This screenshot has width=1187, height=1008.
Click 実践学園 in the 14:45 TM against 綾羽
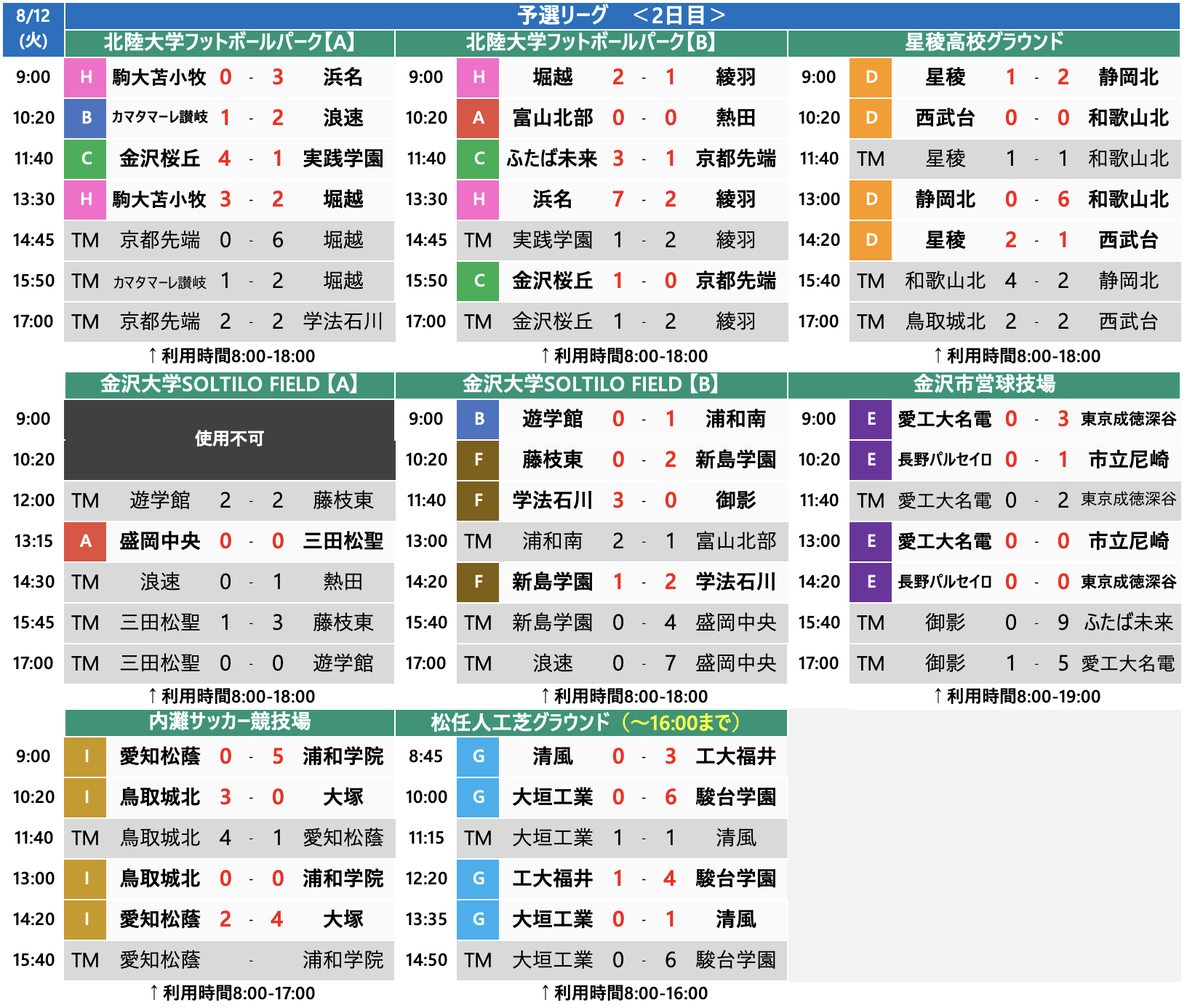point(552,240)
